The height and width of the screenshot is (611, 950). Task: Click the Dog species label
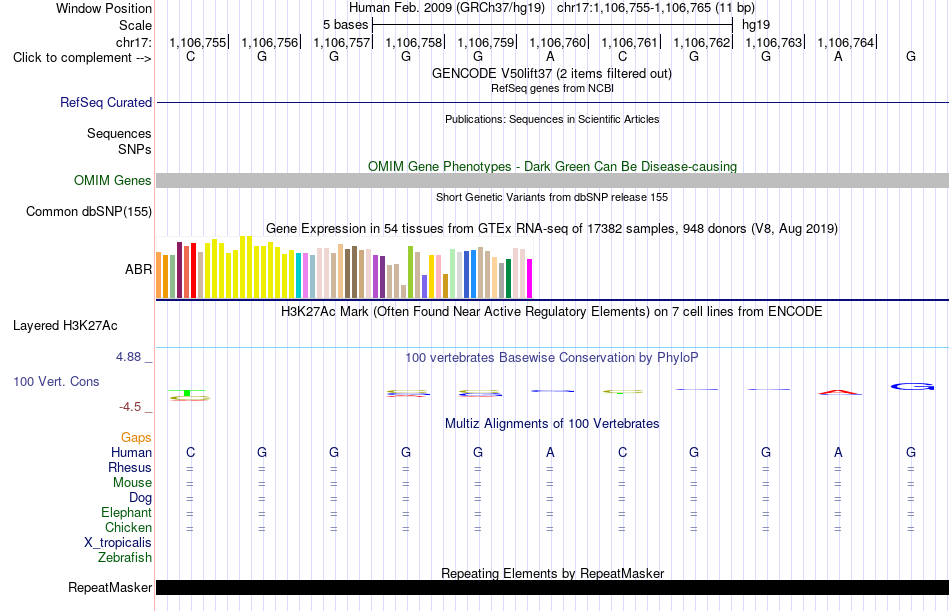141,498
